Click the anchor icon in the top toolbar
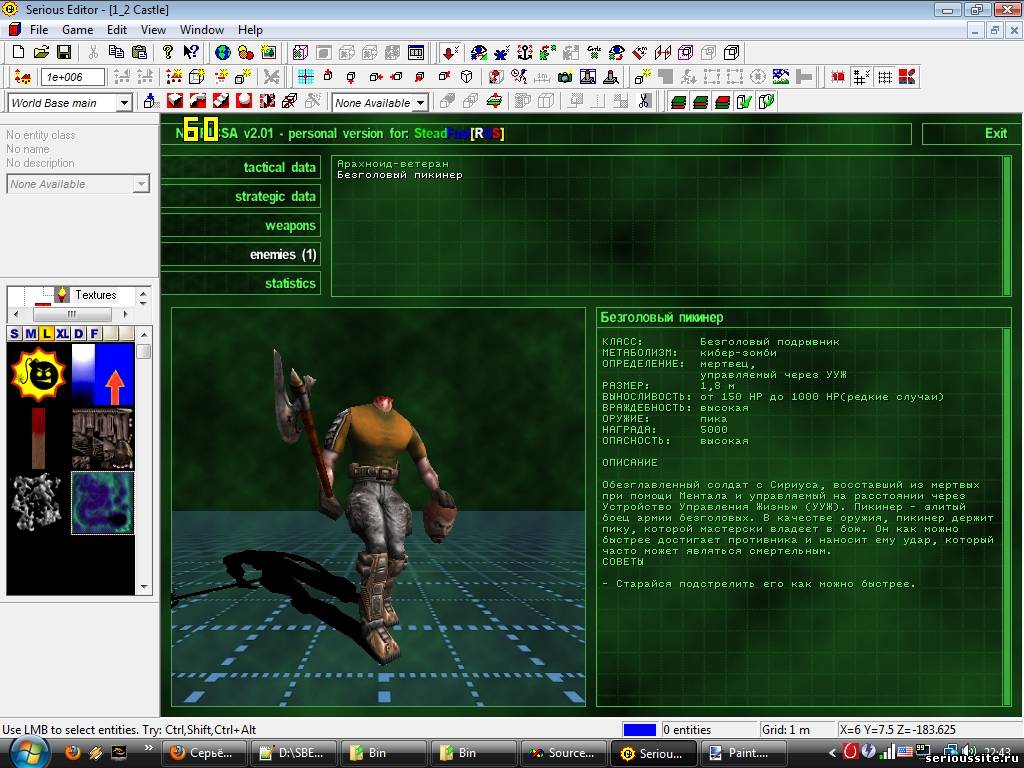 coord(524,52)
